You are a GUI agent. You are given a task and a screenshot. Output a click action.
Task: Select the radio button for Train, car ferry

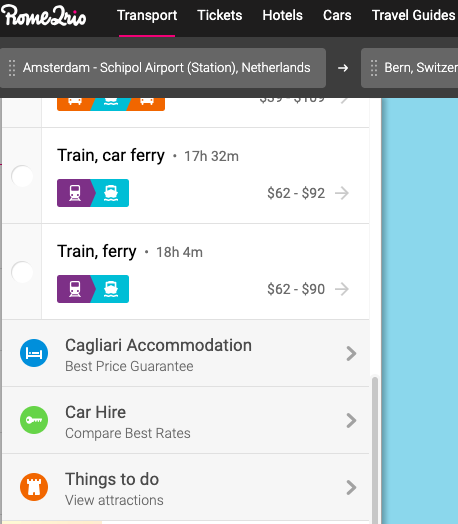coord(22,176)
